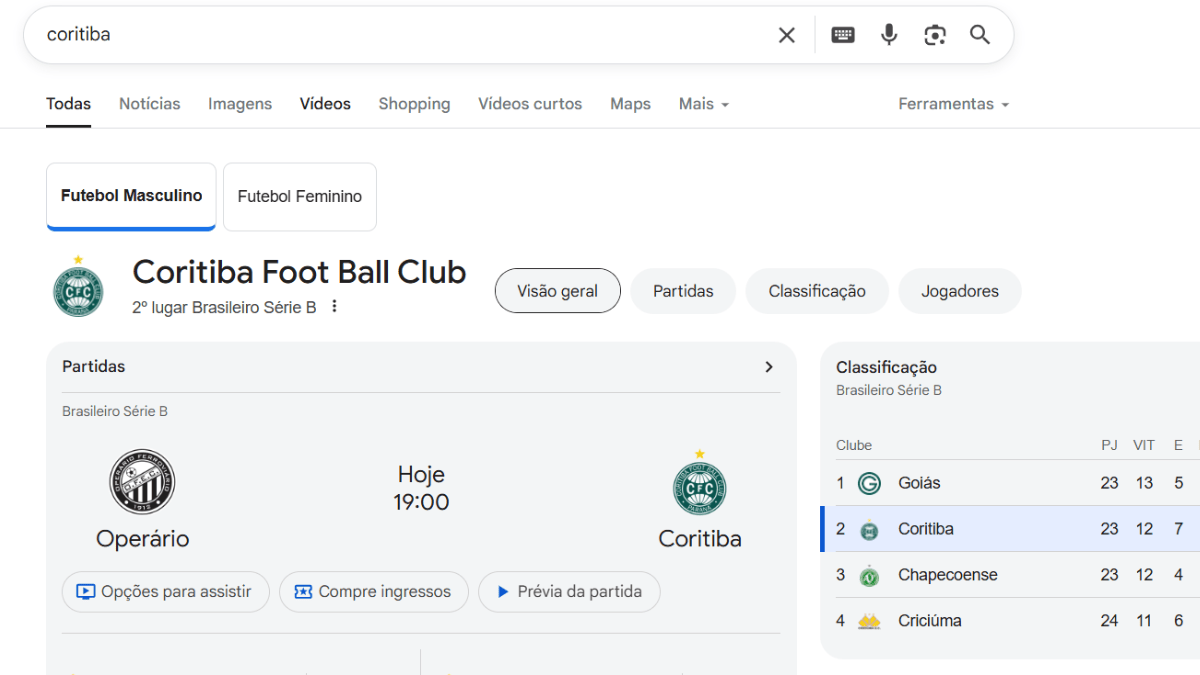Click Opções para assistir button
The image size is (1200, 675).
pos(165,592)
